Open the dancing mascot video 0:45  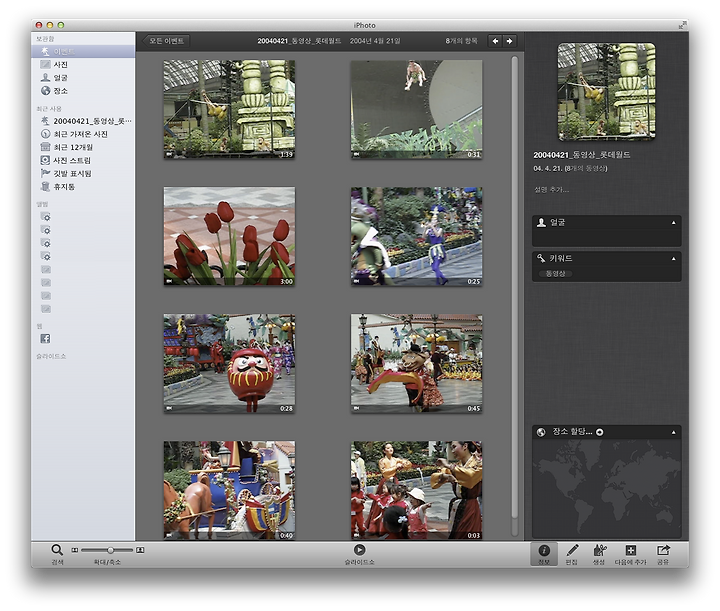coord(416,364)
